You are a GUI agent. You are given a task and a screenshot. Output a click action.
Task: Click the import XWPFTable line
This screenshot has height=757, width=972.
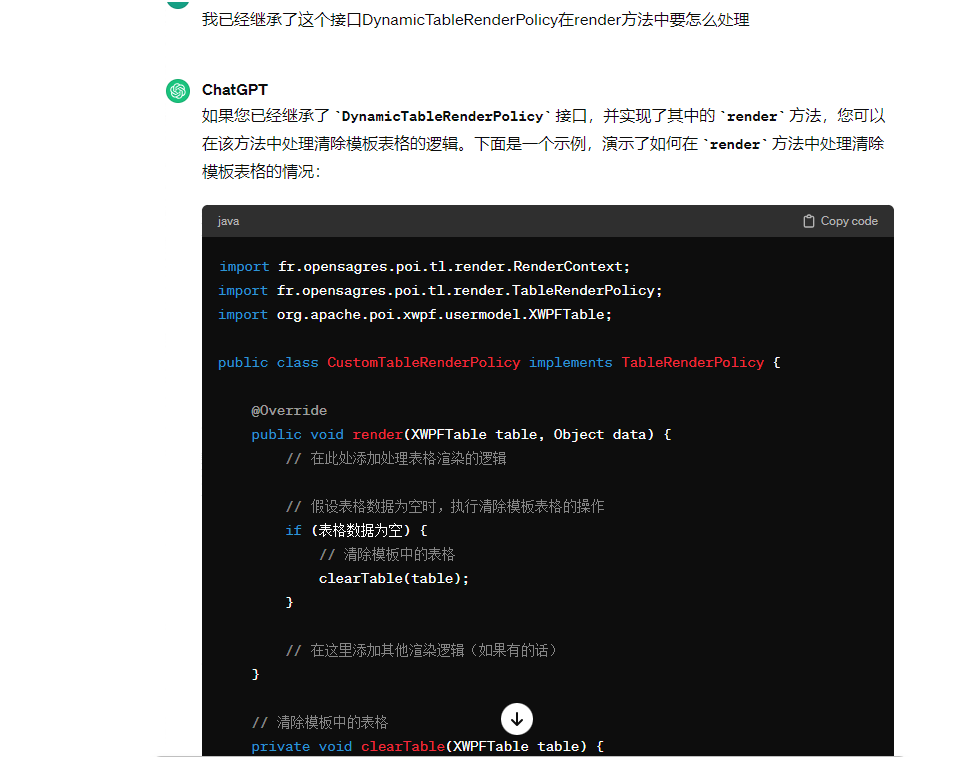point(415,315)
